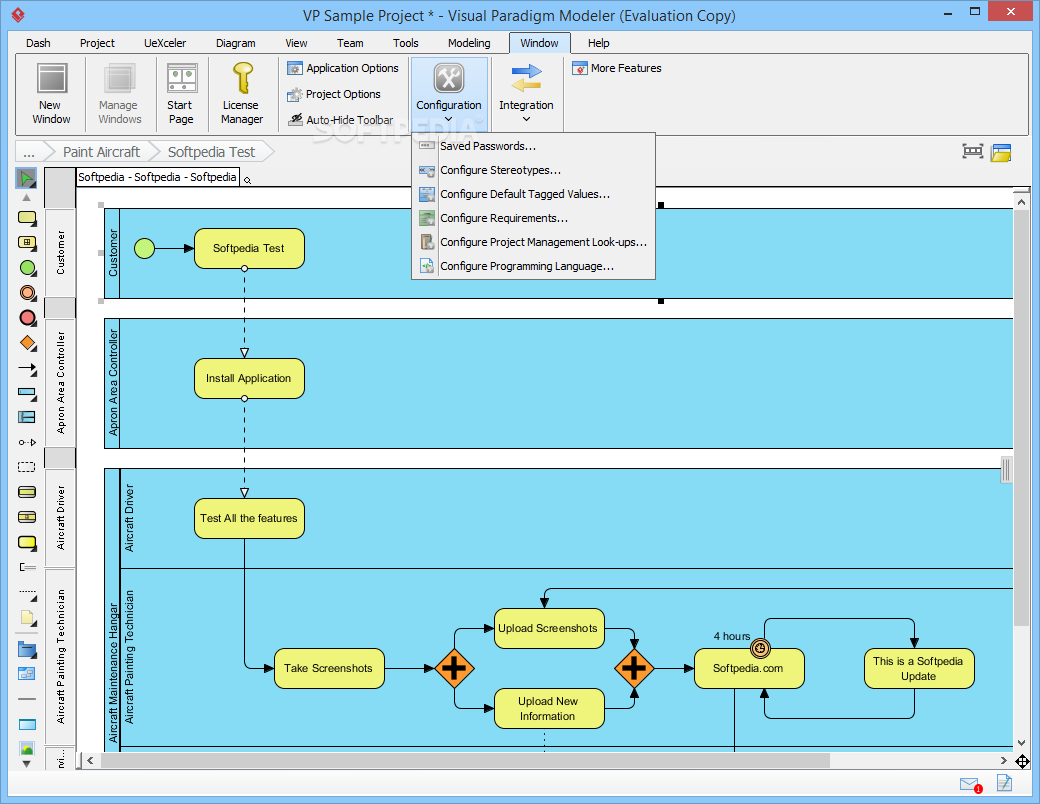
Task: Select the green start event circle in diagram
Action: pyautogui.click(x=145, y=249)
